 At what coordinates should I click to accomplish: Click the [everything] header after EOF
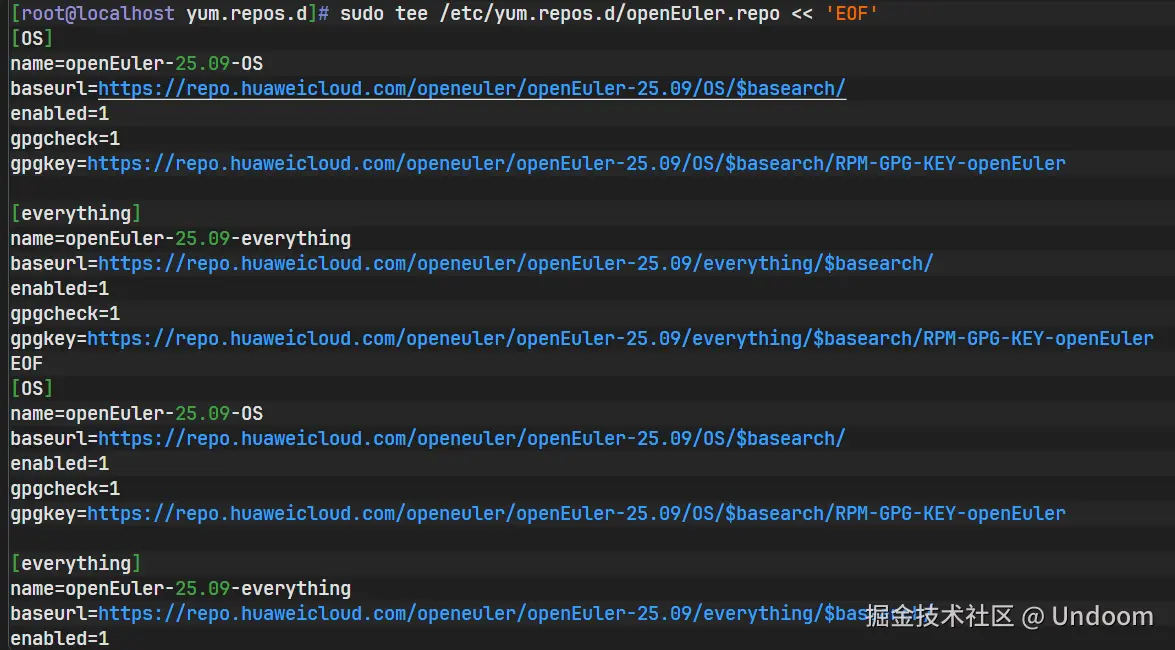(76, 563)
